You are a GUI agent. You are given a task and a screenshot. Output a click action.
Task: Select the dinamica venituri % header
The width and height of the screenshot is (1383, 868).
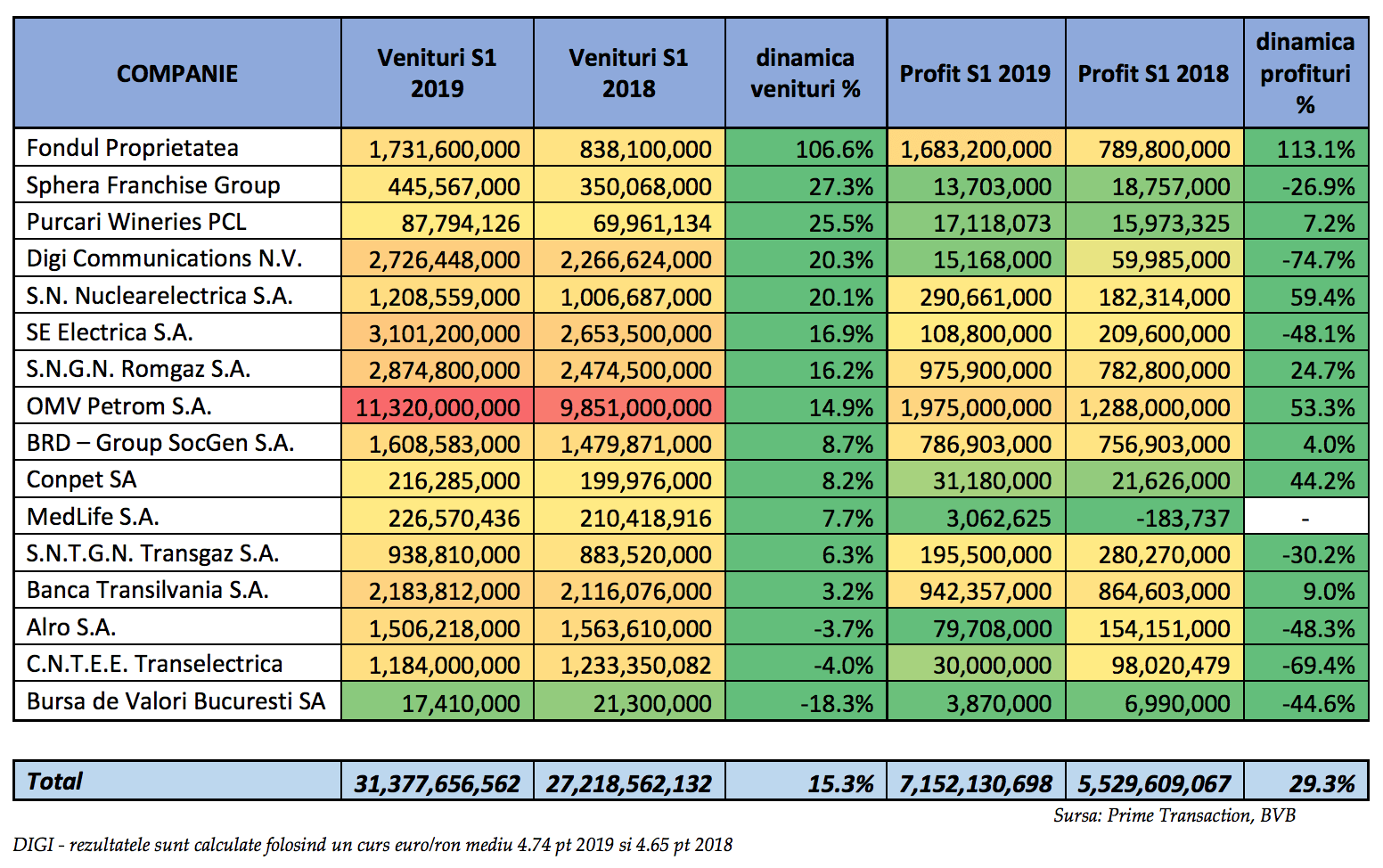pyautogui.click(x=806, y=73)
